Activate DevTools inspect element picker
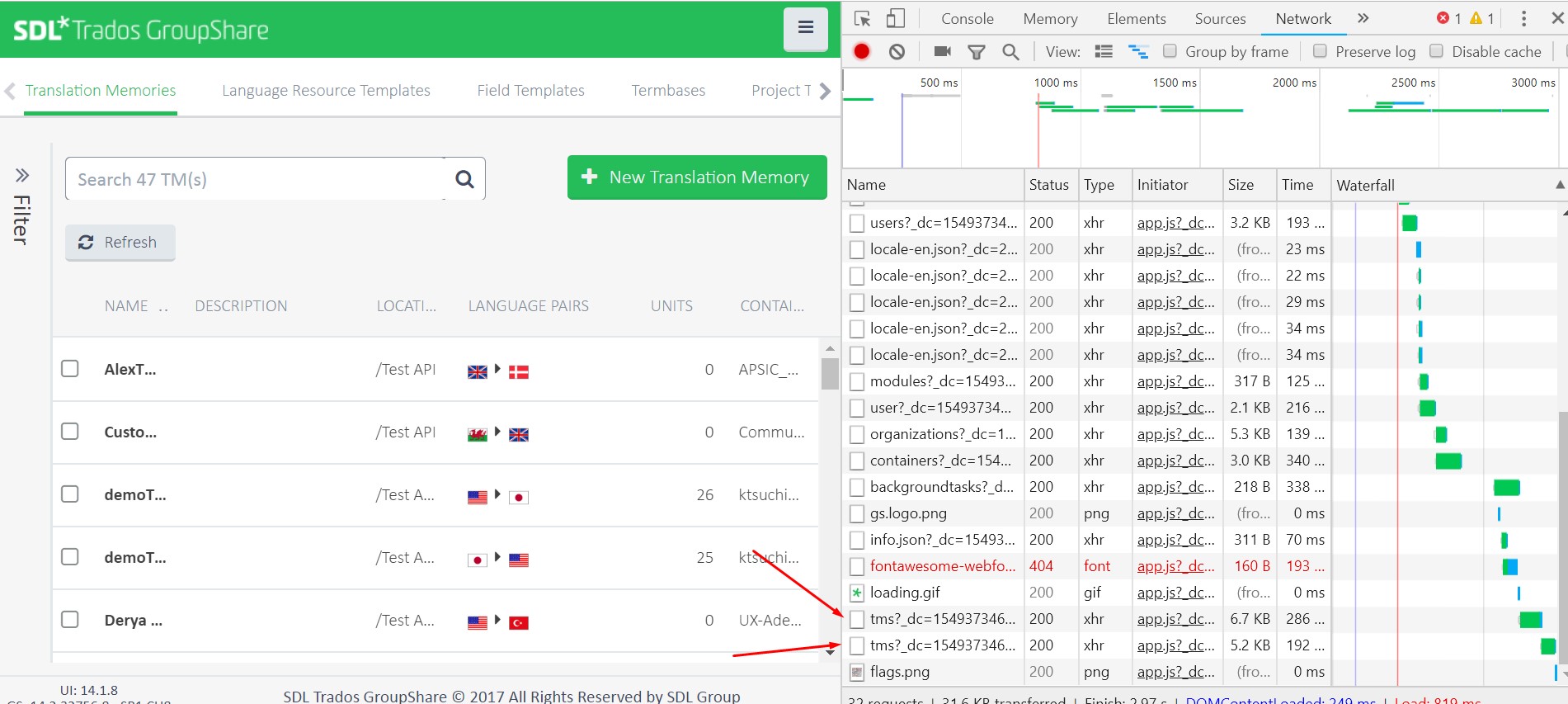Screen dimensions: 1568x704 click(x=863, y=18)
